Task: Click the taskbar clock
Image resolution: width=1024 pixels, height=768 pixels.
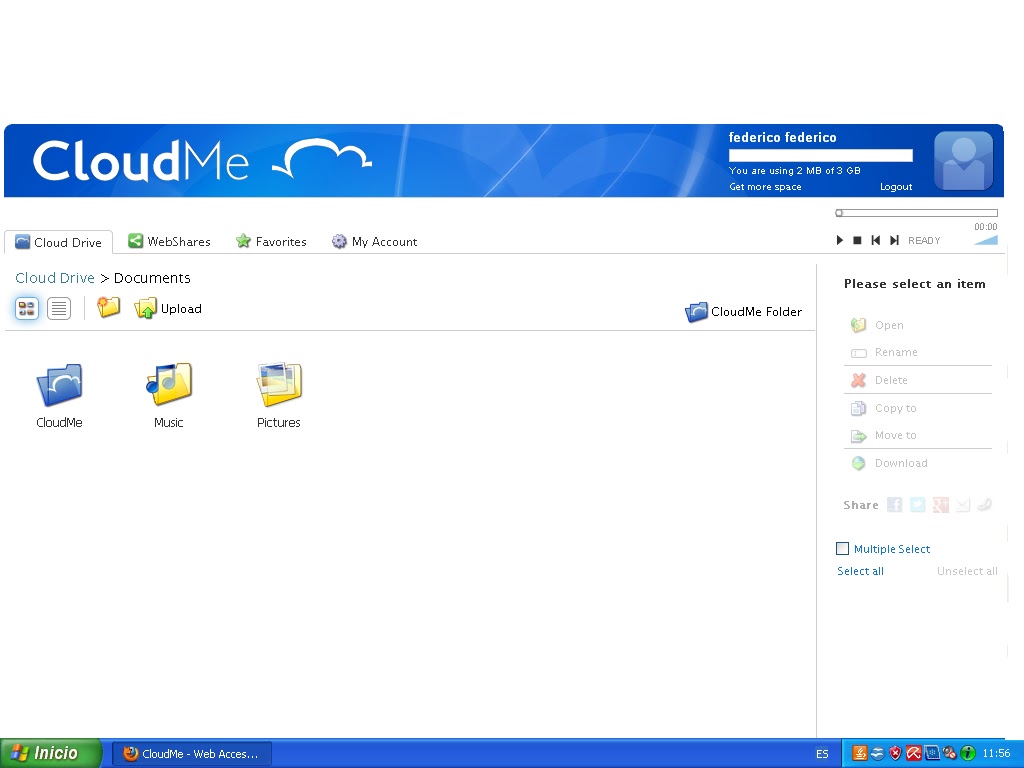Action: click(x=996, y=754)
